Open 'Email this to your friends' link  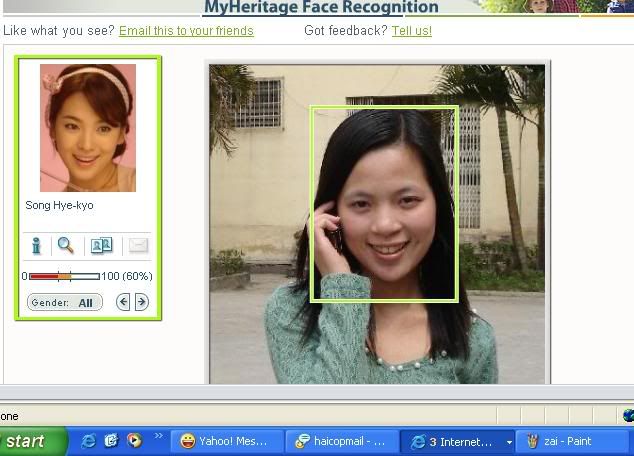[x=186, y=31]
